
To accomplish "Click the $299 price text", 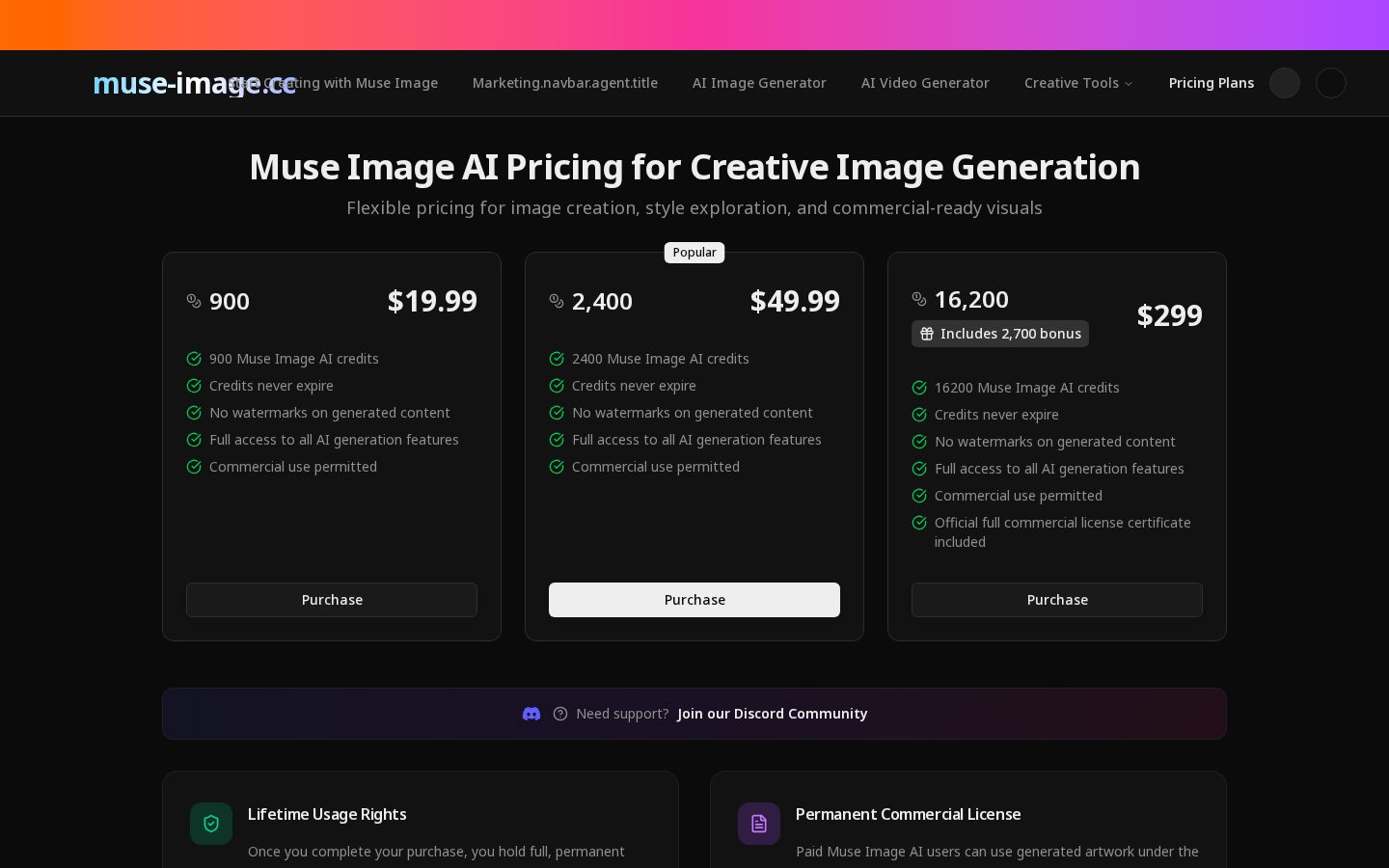I will point(1169,315).
